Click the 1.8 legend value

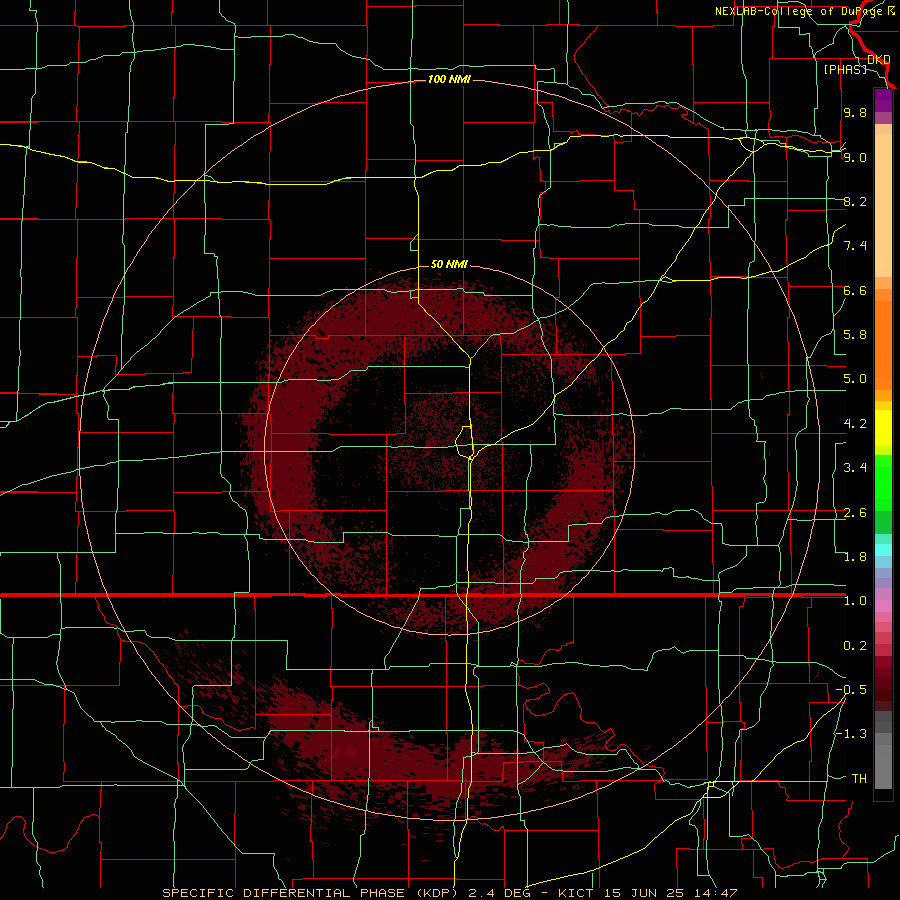[855, 557]
